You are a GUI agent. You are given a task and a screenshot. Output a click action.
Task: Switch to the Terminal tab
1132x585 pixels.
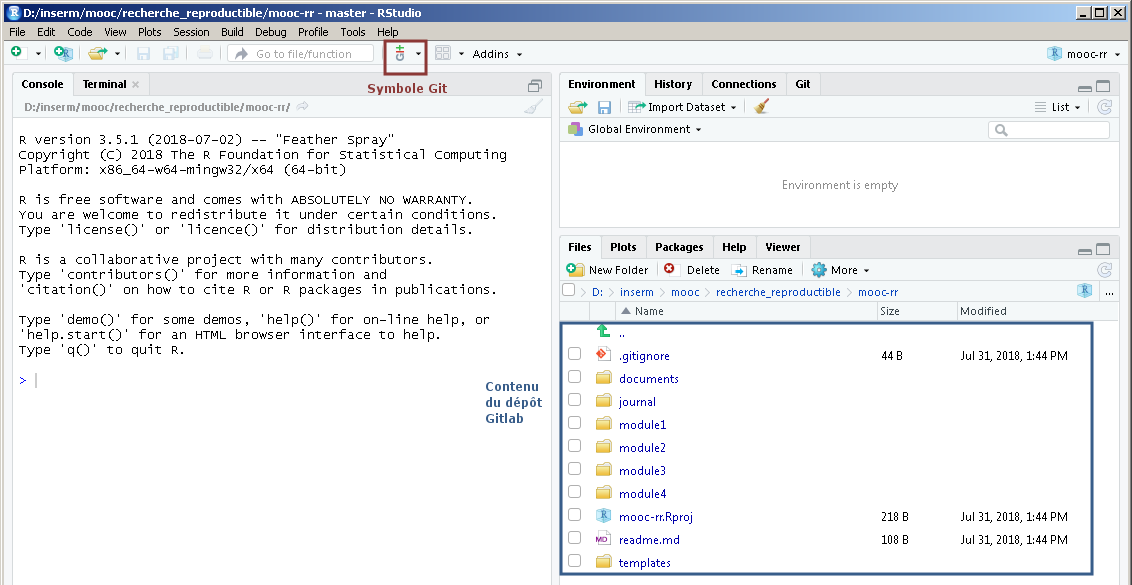pyautogui.click(x=104, y=84)
